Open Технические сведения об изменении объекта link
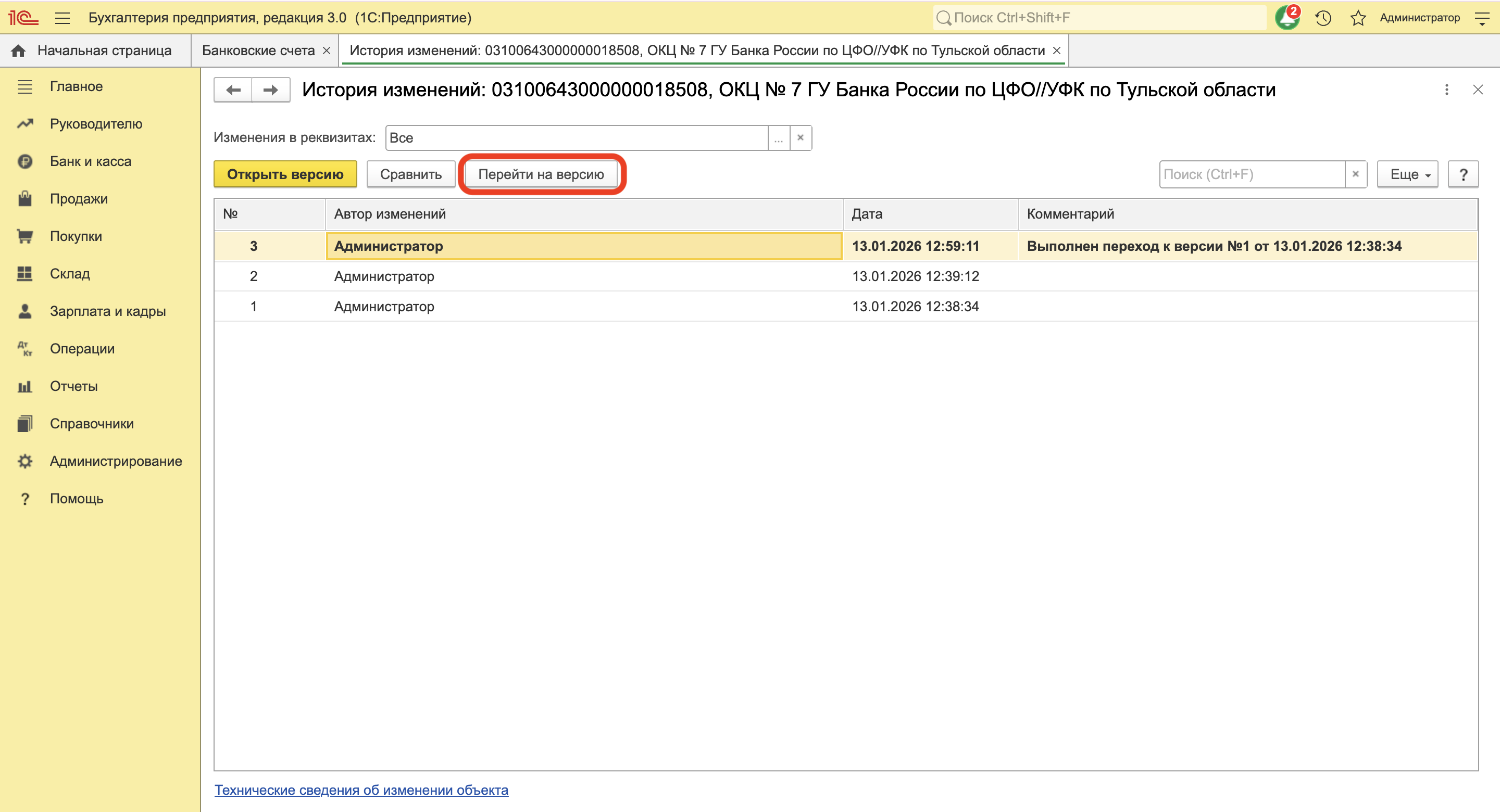The width and height of the screenshot is (1500, 812). click(x=361, y=790)
